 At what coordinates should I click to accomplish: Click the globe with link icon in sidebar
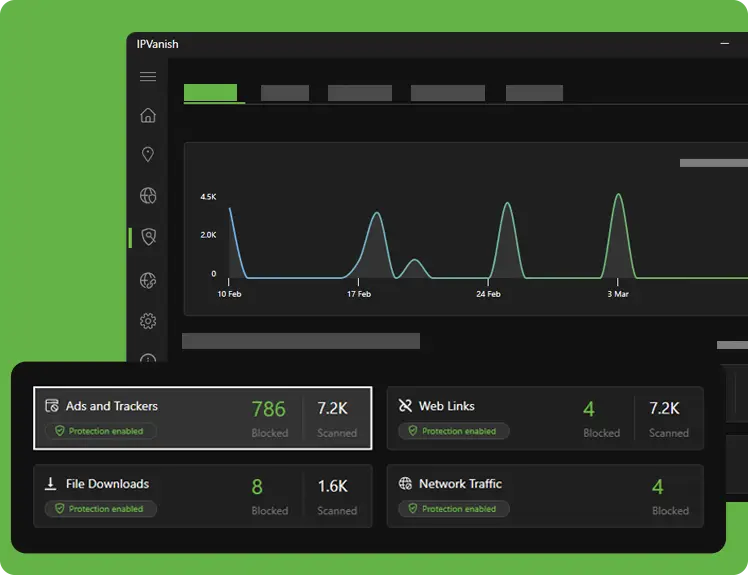coord(148,281)
